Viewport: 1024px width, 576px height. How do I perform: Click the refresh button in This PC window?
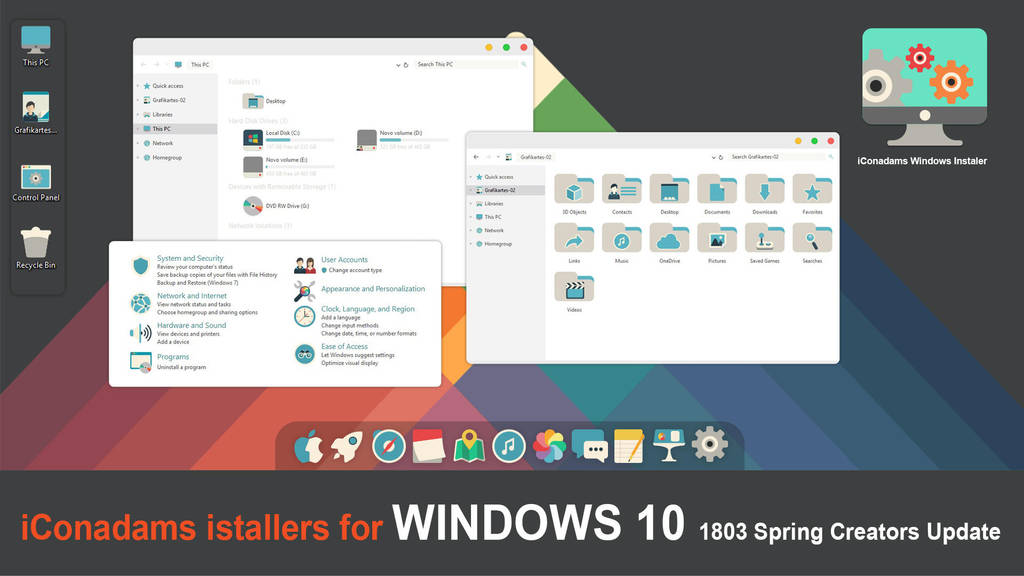pos(406,65)
